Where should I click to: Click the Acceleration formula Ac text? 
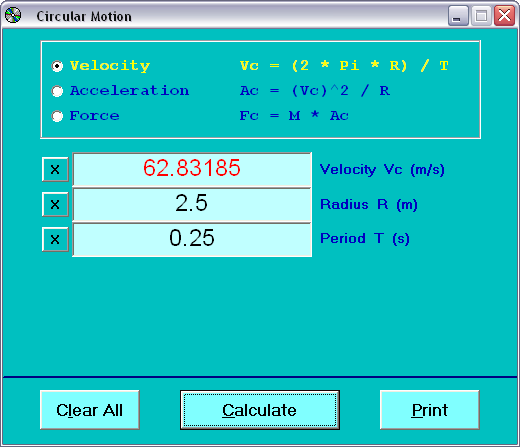click(x=315, y=91)
